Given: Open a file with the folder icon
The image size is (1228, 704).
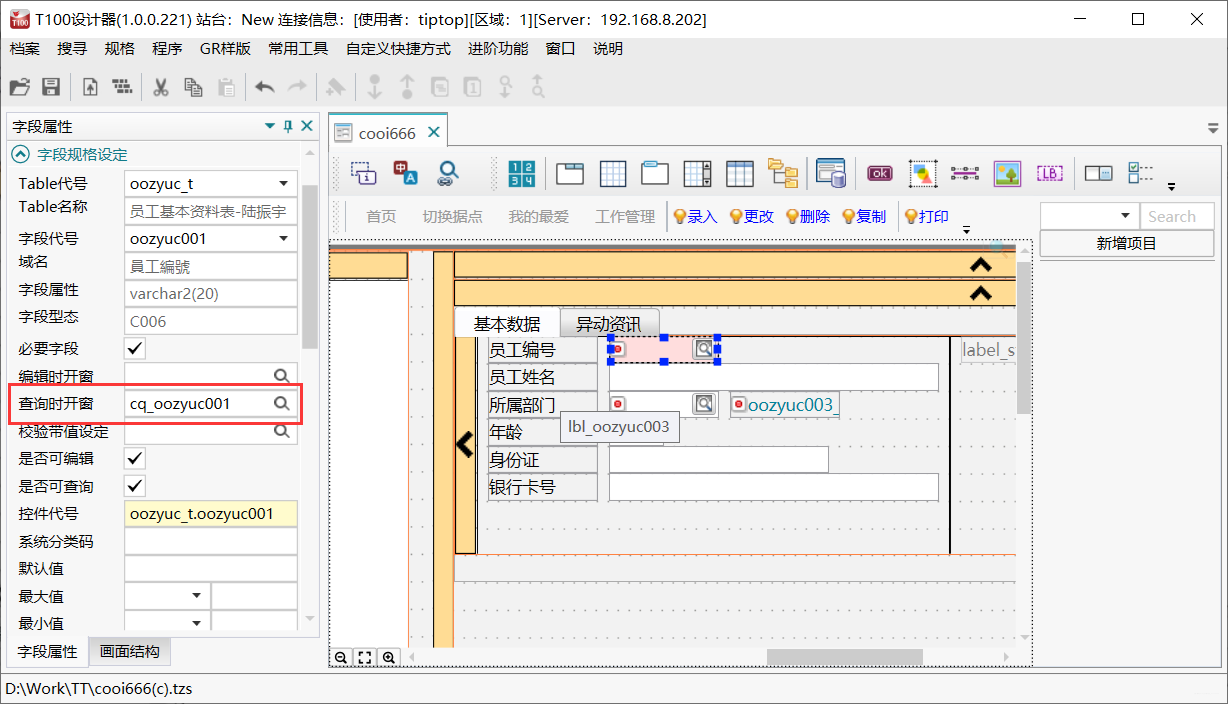Looking at the screenshot, I should [20, 87].
